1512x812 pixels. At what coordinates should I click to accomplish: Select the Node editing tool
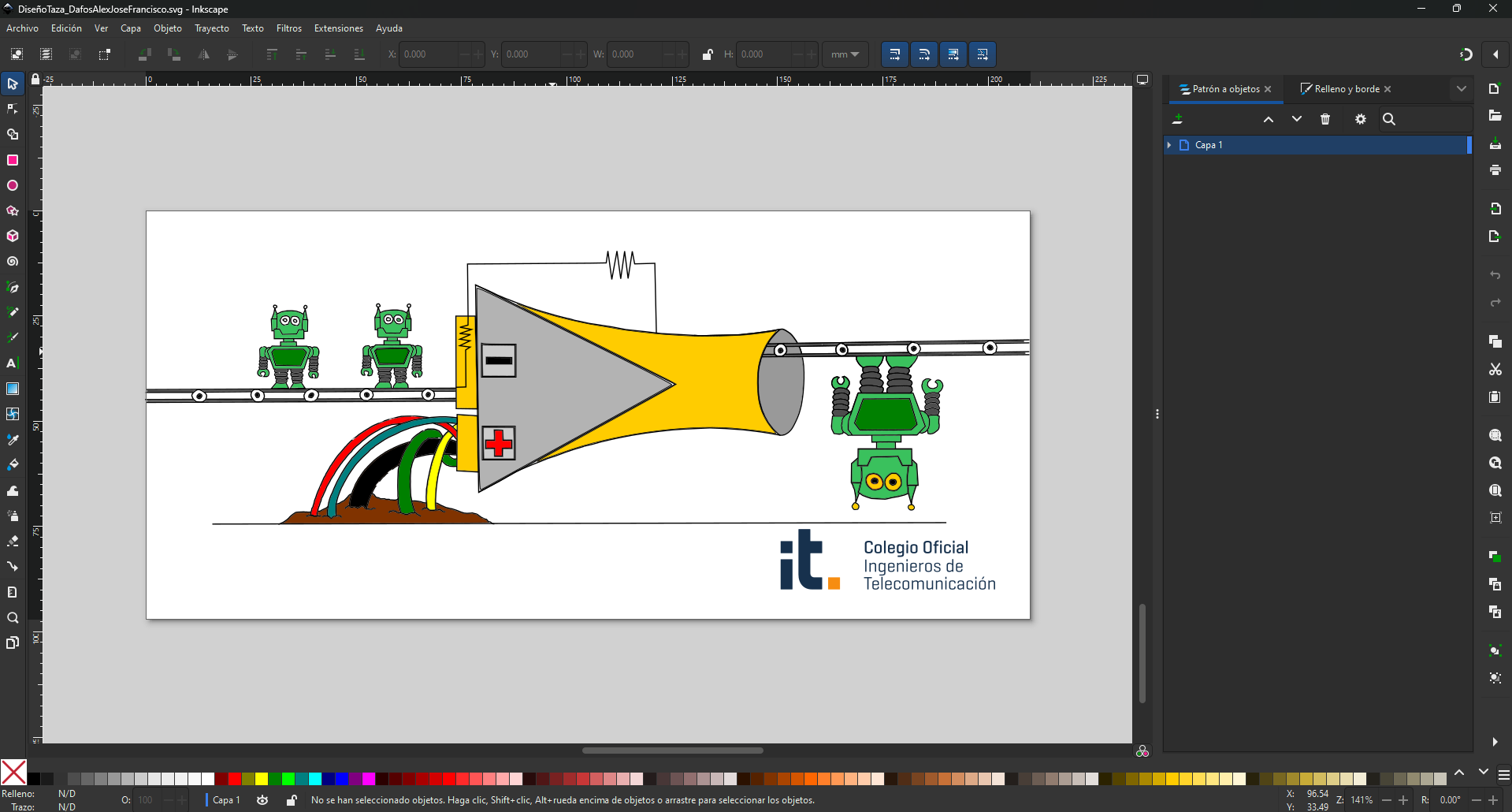[x=13, y=109]
